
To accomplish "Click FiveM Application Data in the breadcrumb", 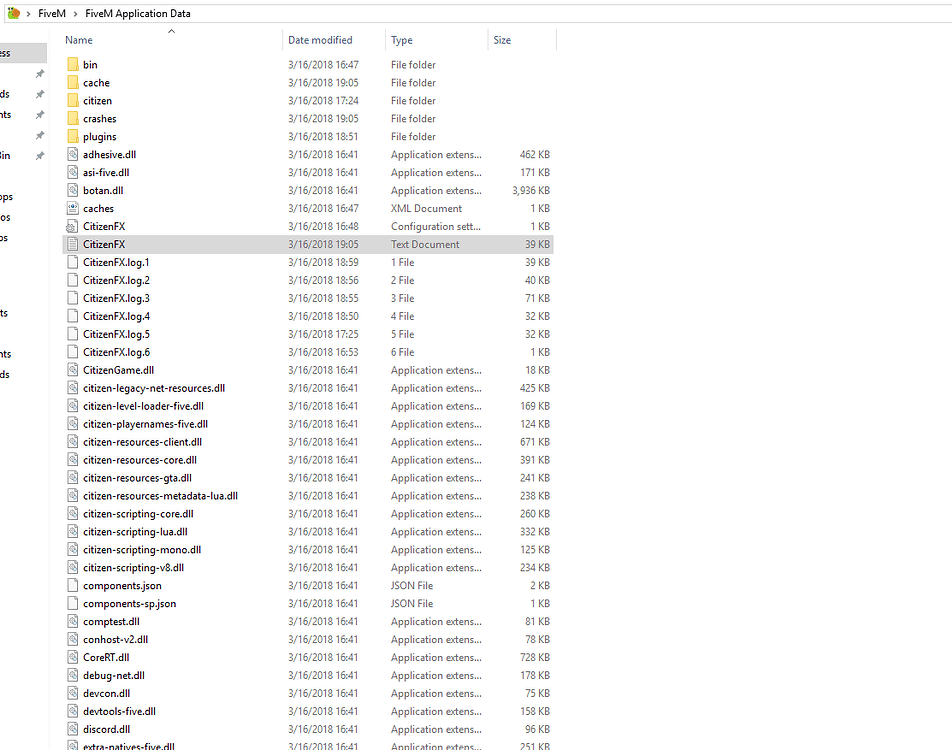I will 137,13.
